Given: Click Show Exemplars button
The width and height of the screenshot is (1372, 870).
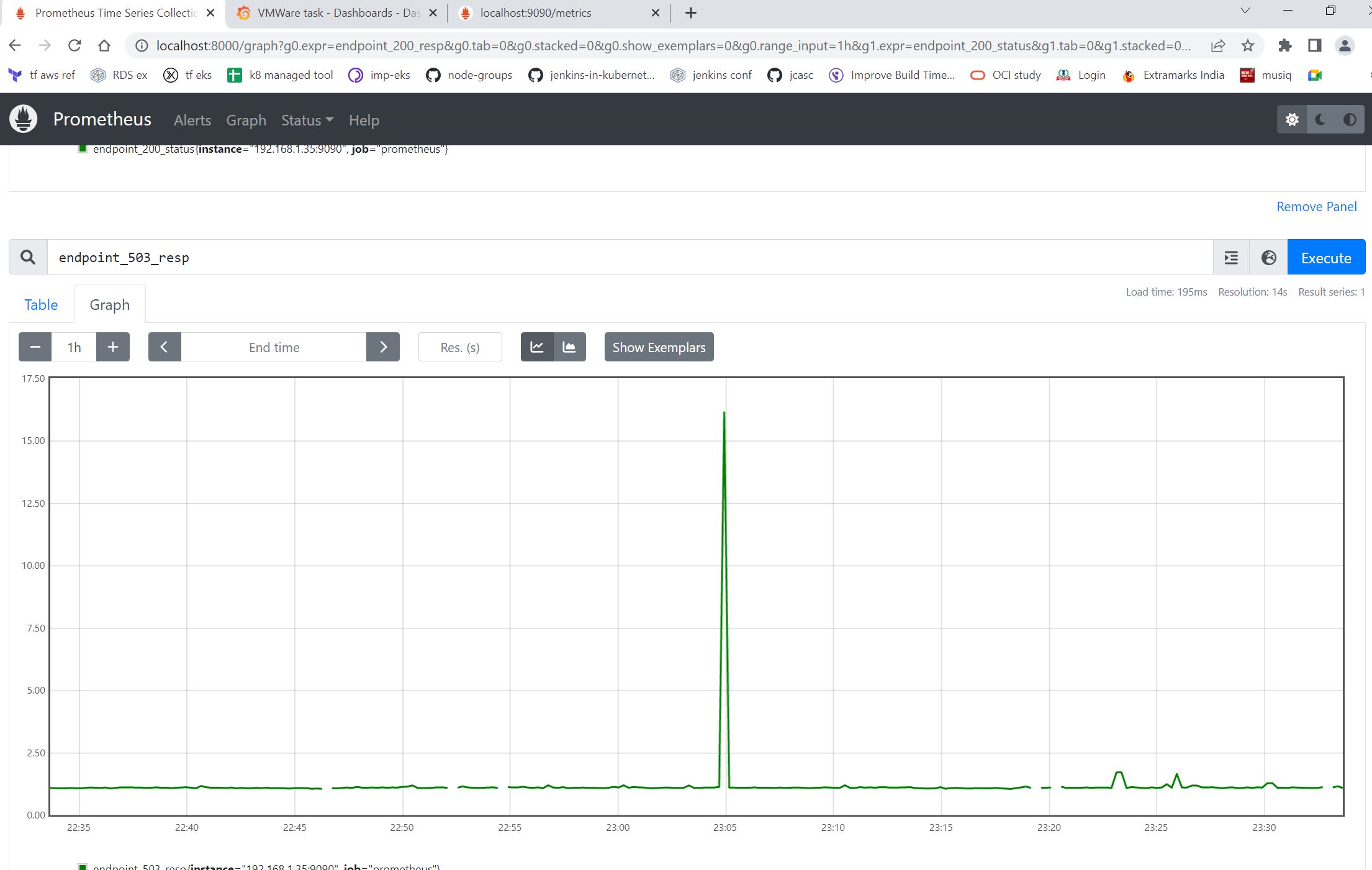Looking at the screenshot, I should (659, 347).
